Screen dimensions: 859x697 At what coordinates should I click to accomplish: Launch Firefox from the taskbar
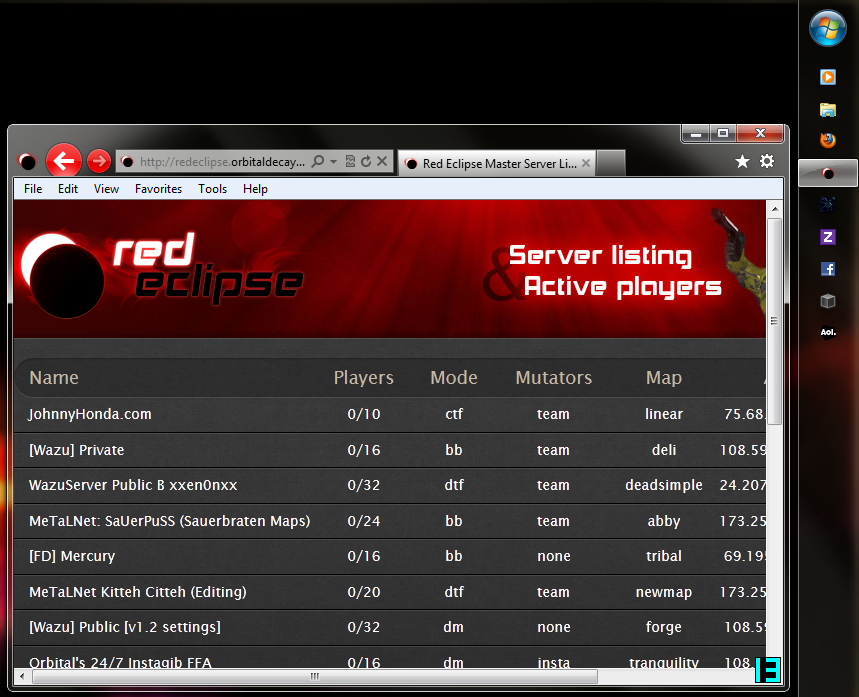coord(828,140)
